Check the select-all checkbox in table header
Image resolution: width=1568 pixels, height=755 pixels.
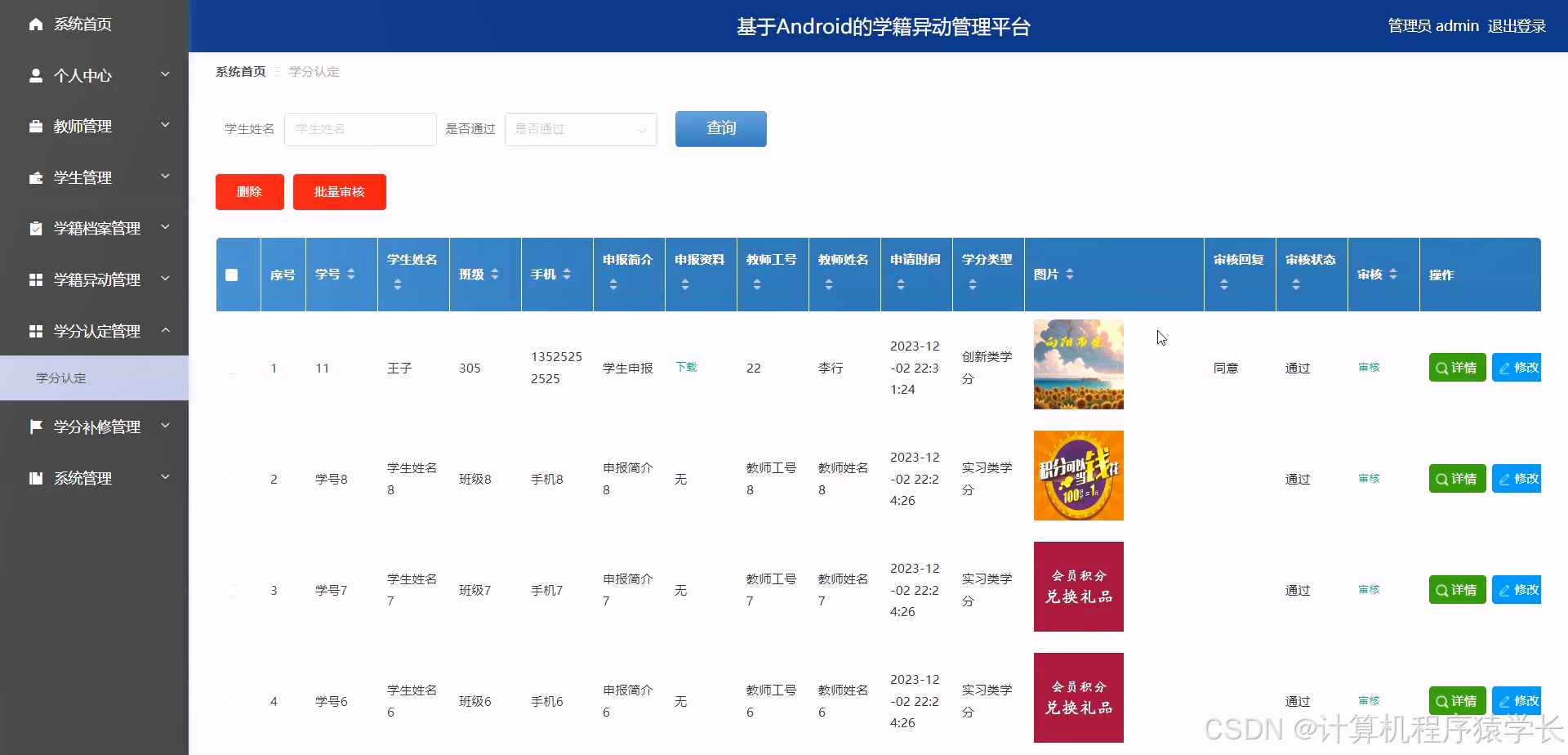(232, 275)
